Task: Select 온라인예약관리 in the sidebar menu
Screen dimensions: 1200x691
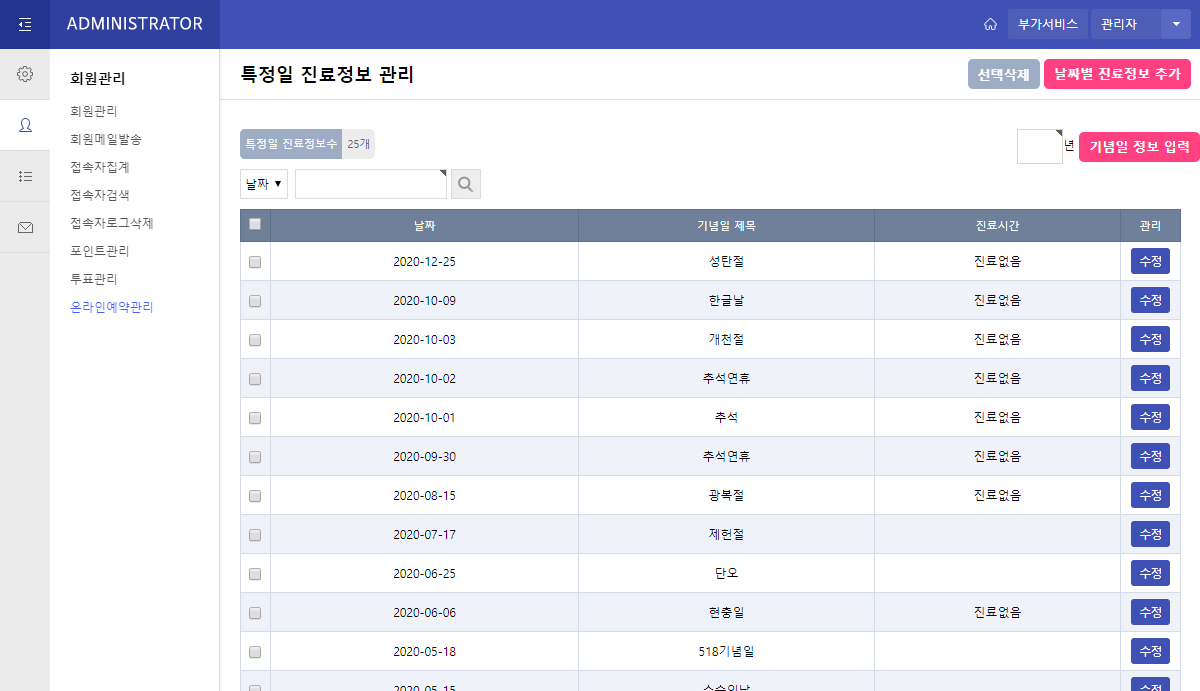Action: [111, 307]
